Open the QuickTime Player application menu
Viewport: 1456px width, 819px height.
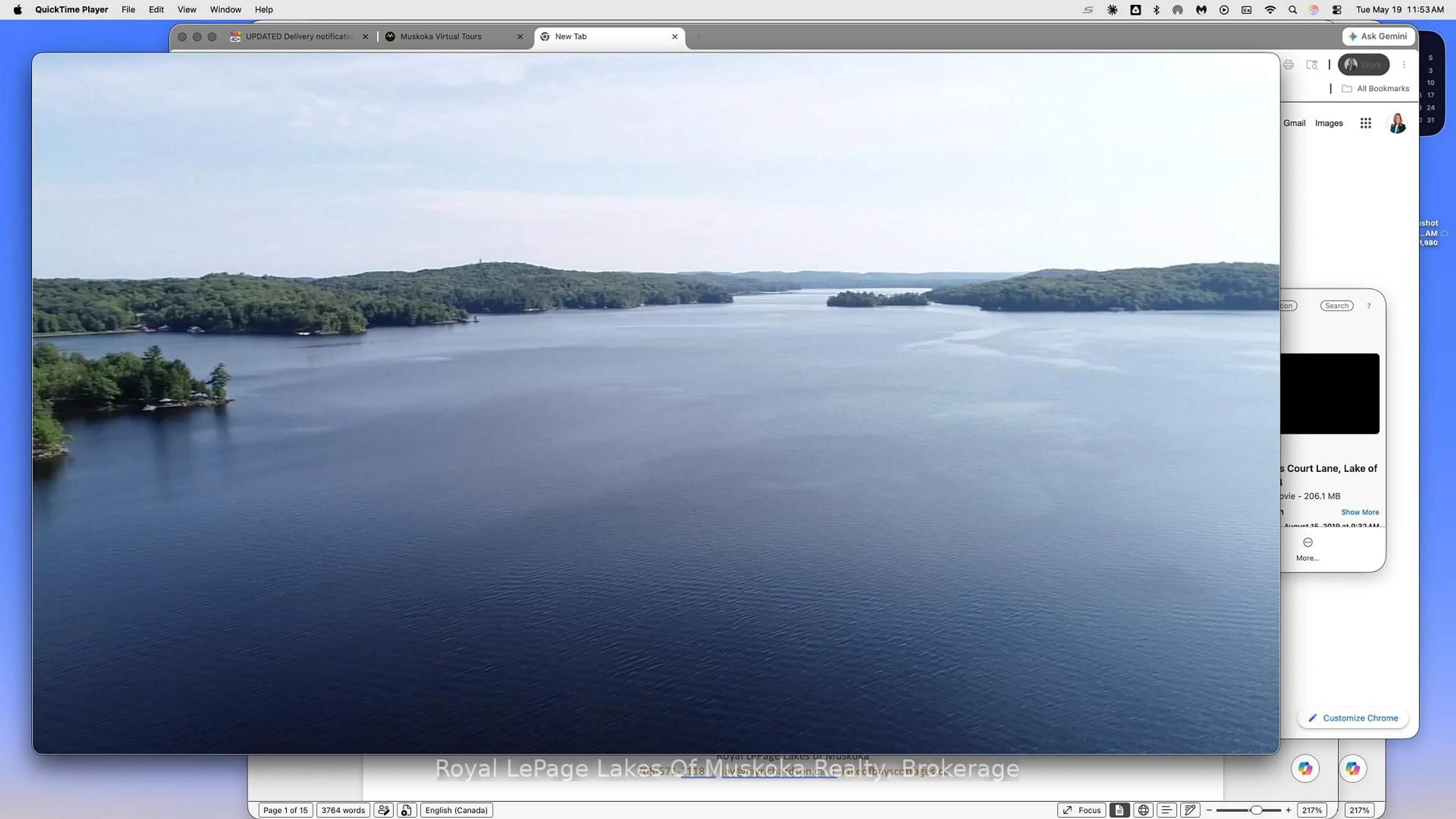71,9
